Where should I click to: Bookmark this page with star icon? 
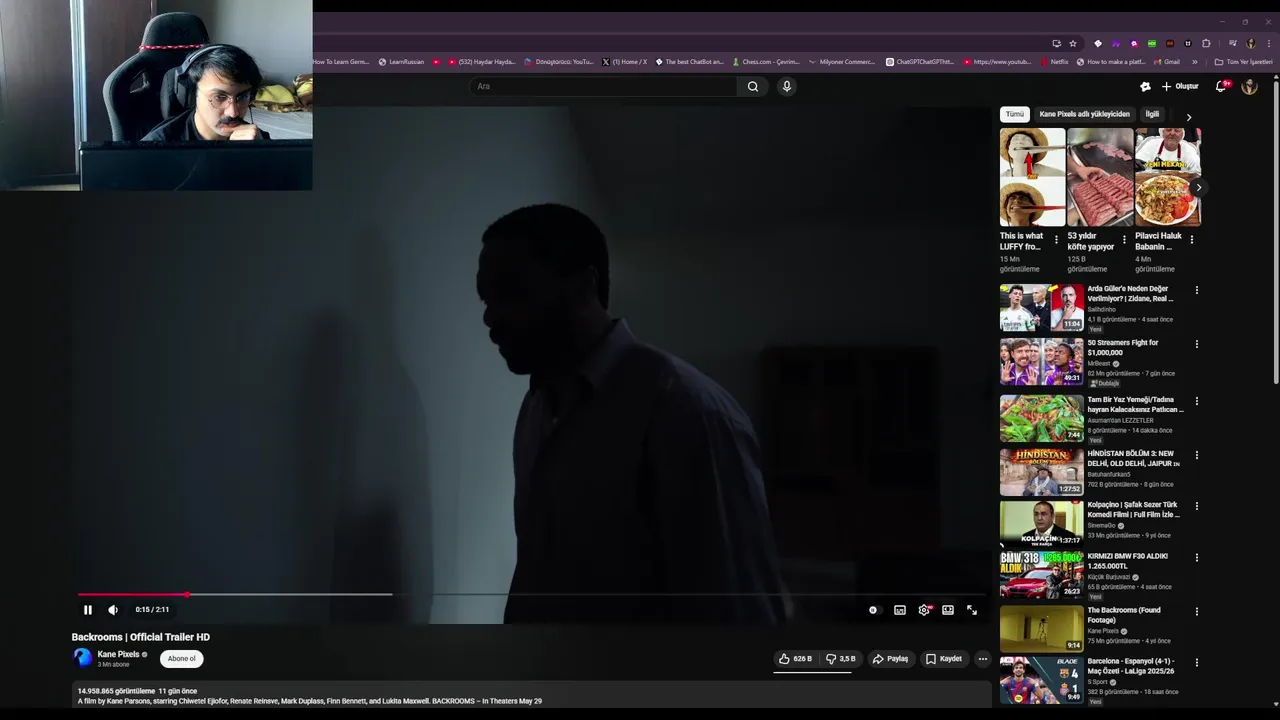coord(1073,43)
